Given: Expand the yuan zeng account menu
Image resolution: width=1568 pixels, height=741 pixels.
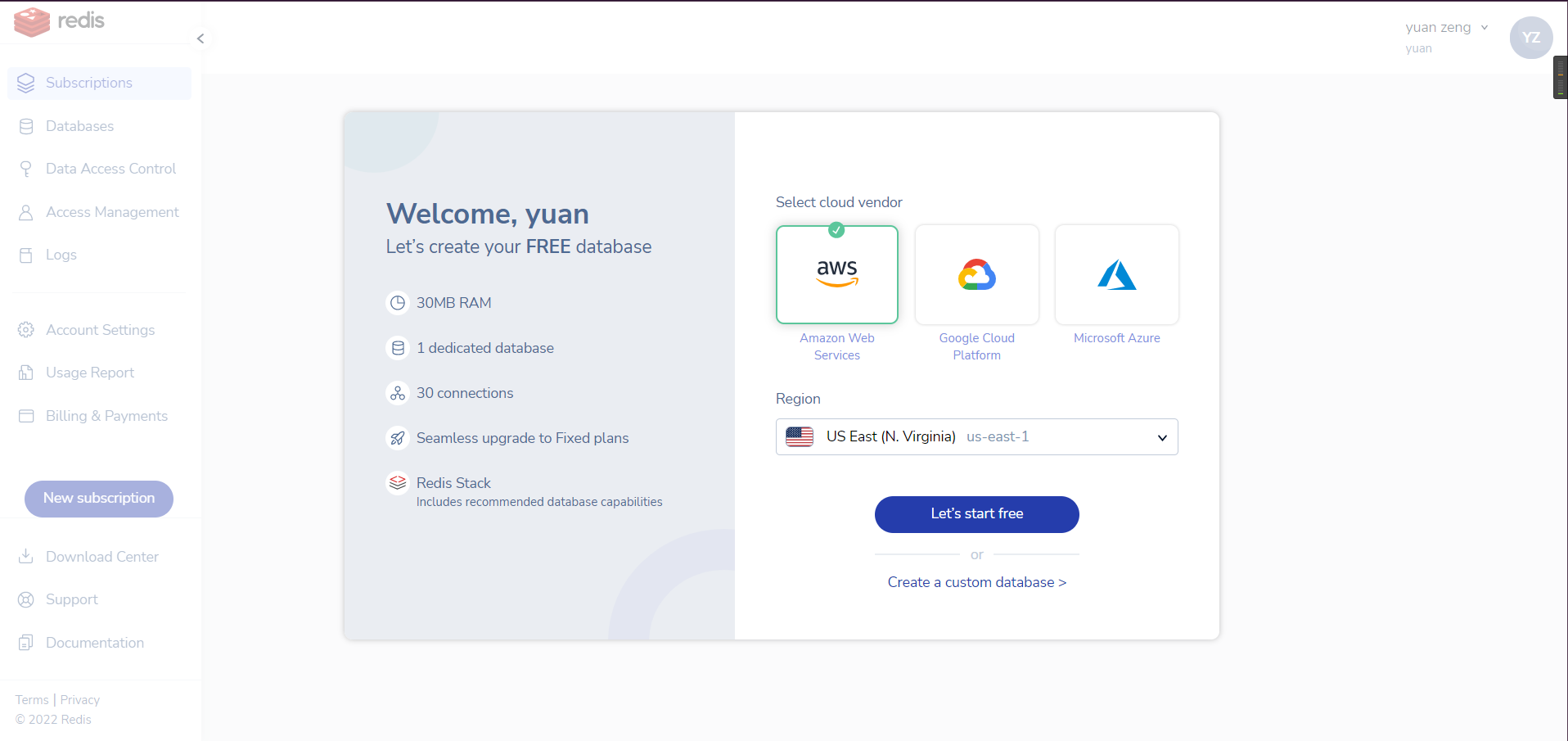Looking at the screenshot, I should 1446,28.
